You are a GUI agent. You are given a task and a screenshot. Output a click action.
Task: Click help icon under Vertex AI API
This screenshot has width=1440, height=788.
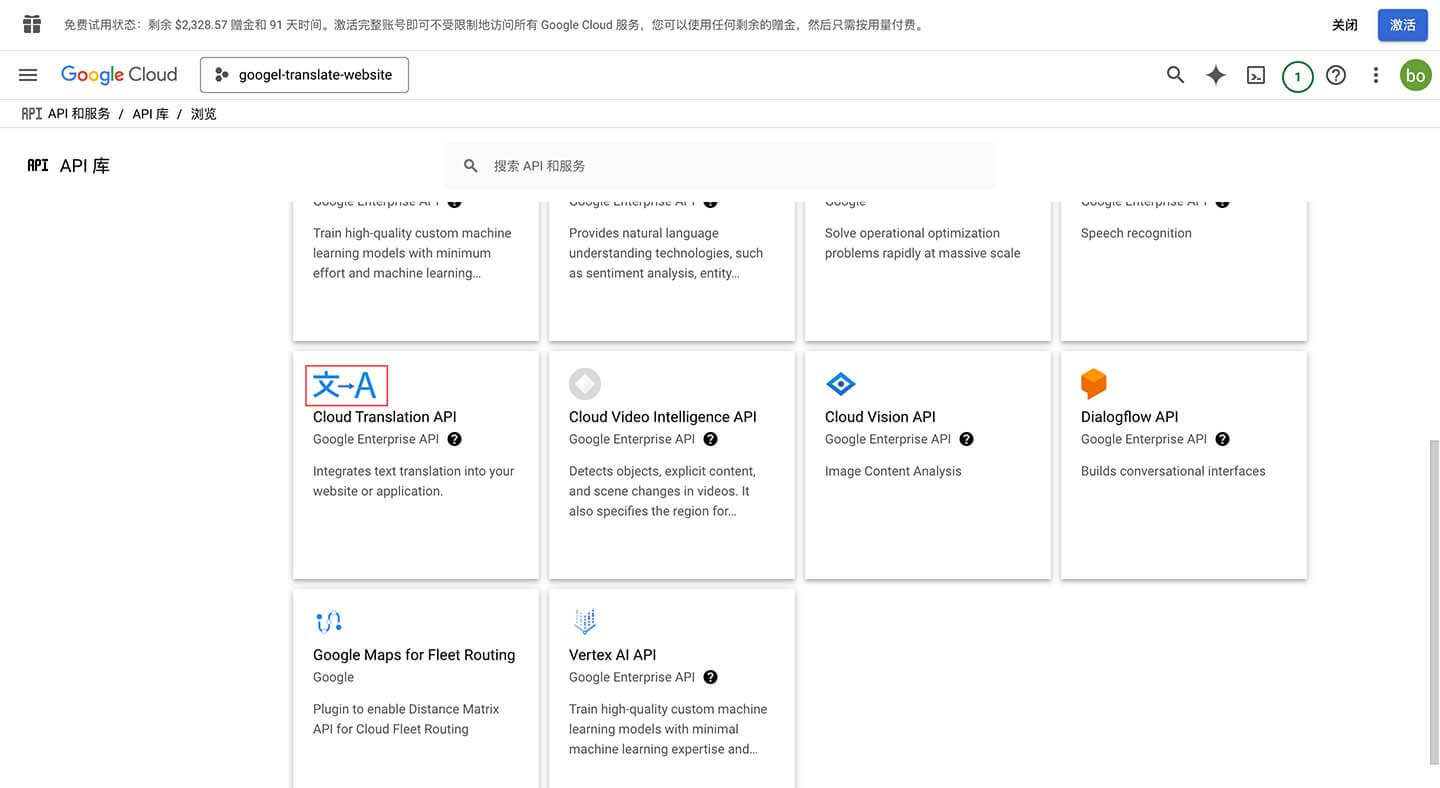[710, 677]
